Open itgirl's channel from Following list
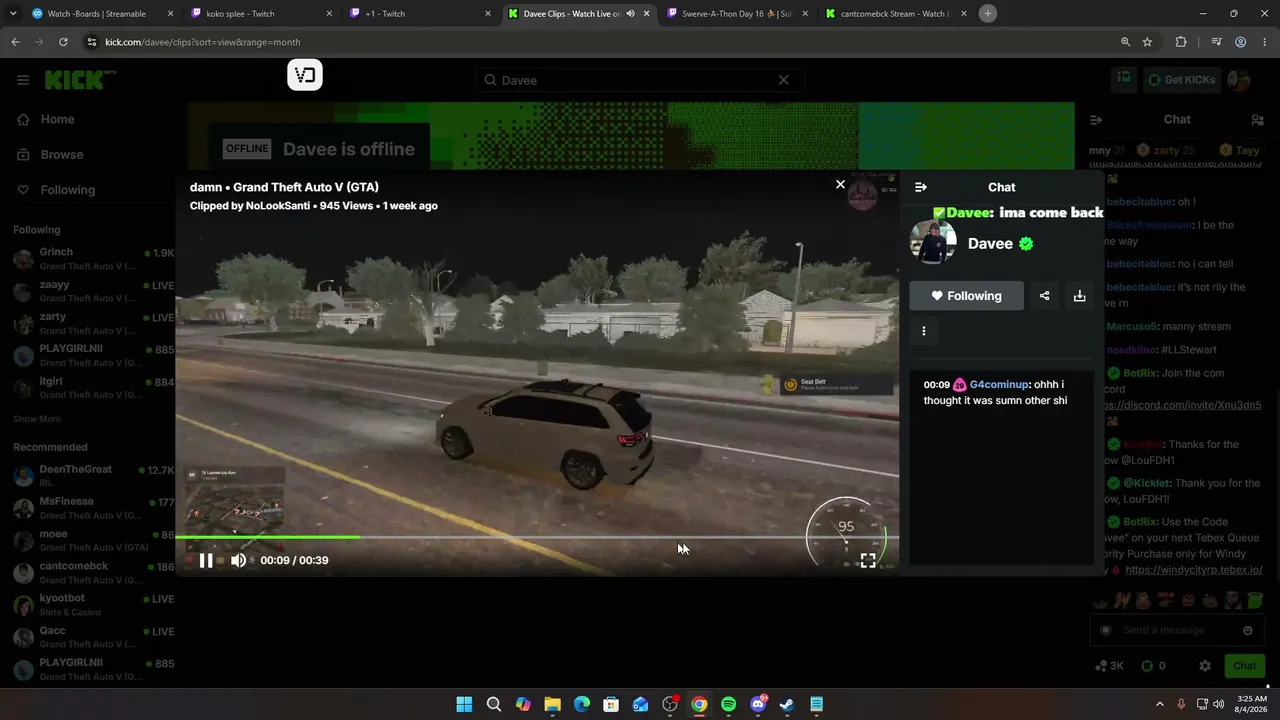 tap(94, 388)
